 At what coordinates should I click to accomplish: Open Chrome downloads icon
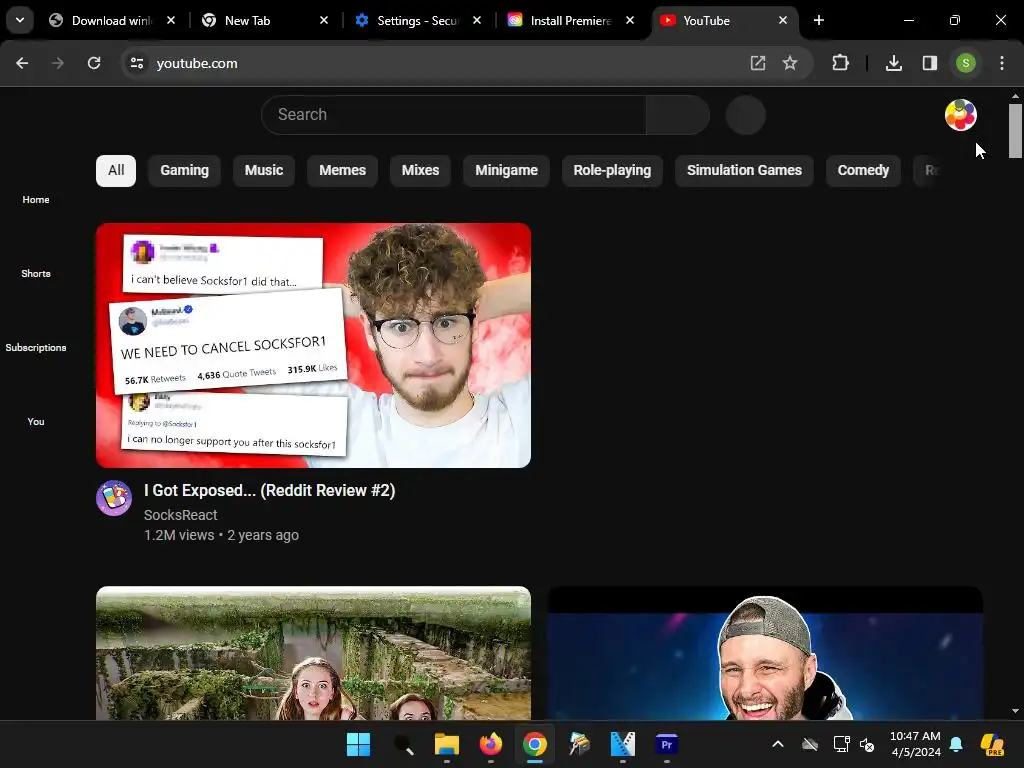tap(893, 63)
